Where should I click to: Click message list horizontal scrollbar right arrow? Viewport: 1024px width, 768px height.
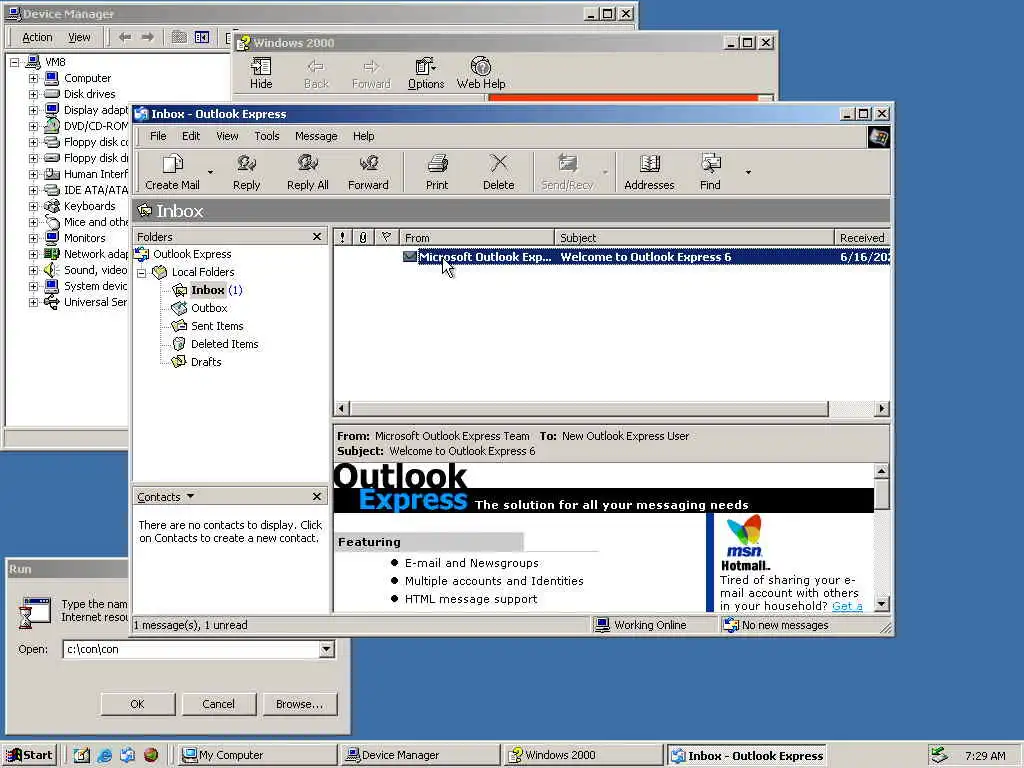tap(882, 409)
